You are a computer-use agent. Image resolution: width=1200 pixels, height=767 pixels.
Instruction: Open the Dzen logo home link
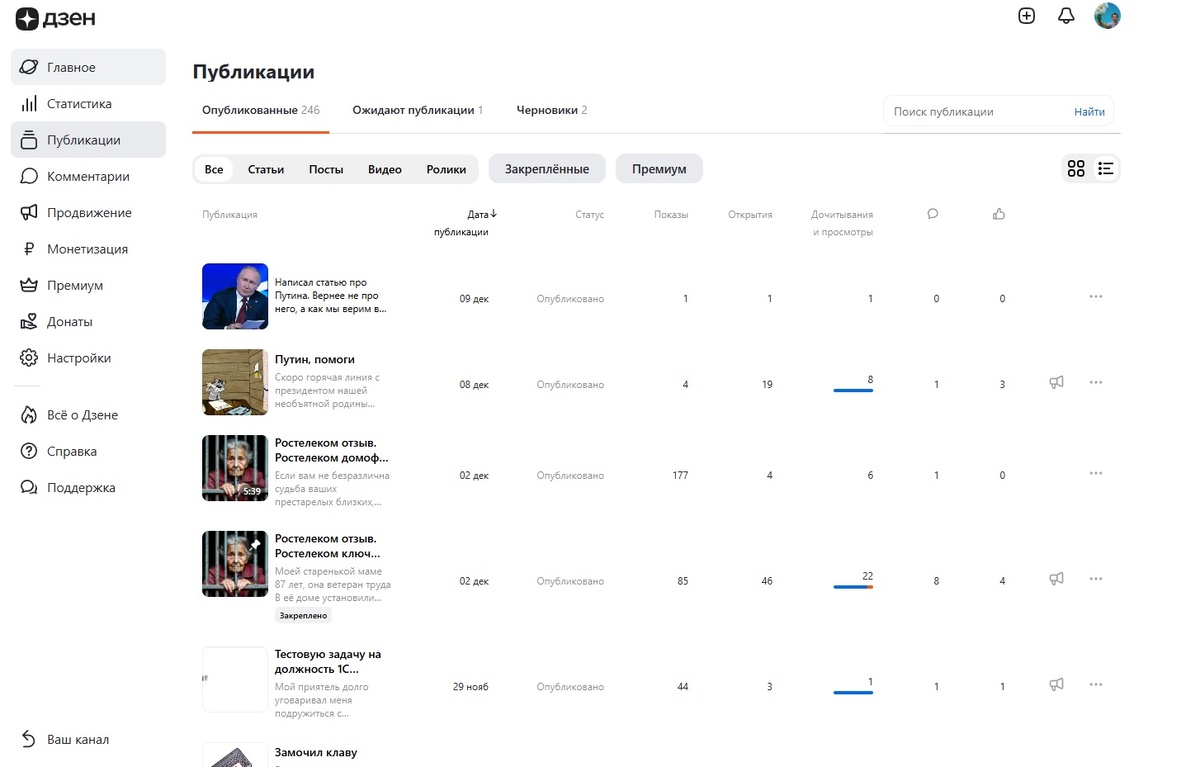point(55,18)
